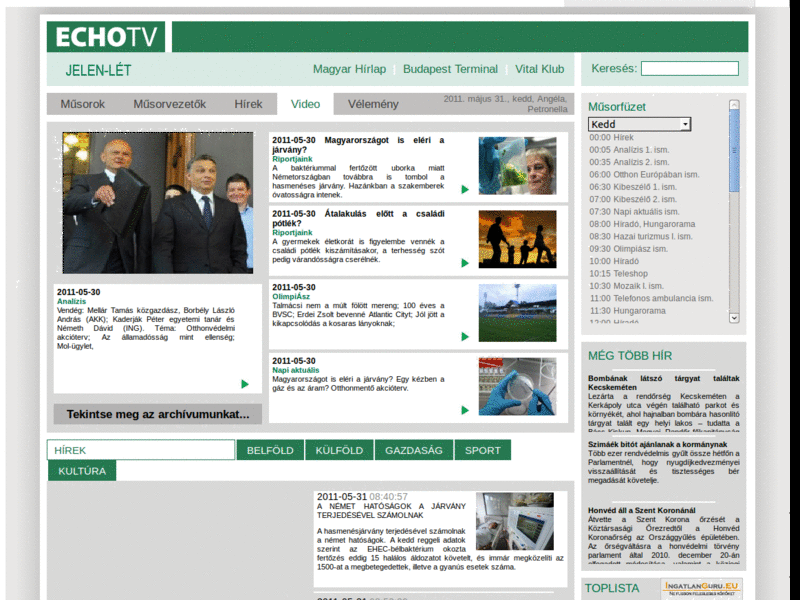Click the JELEN-LÉT heading link
800x600 pixels.
98,70
